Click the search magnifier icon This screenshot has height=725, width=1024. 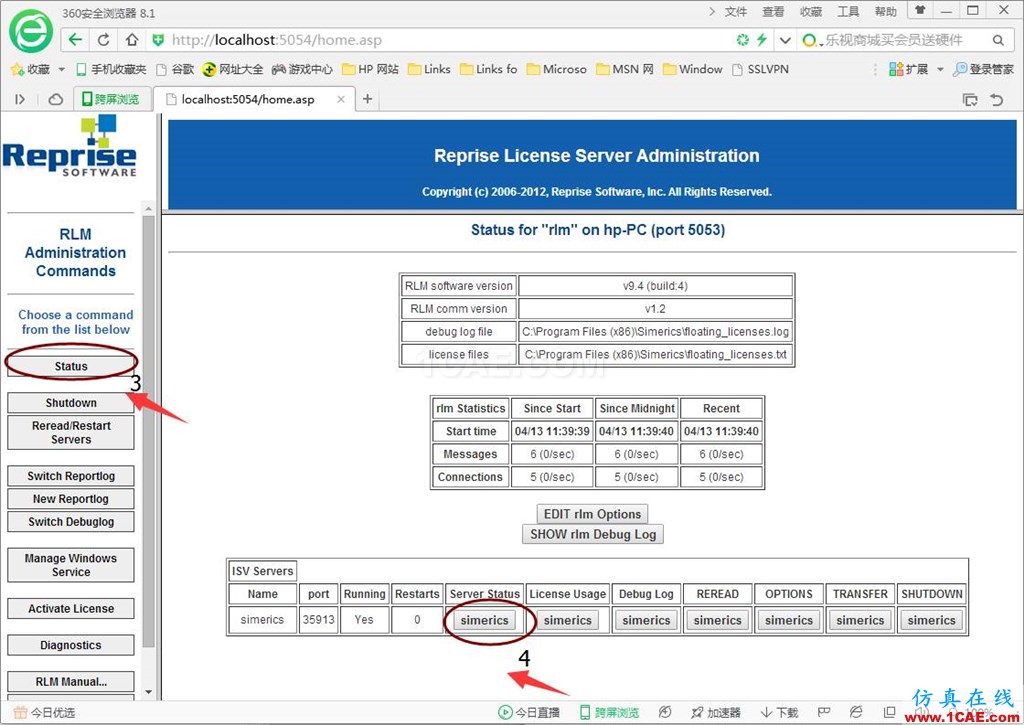[x=998, y=40]
